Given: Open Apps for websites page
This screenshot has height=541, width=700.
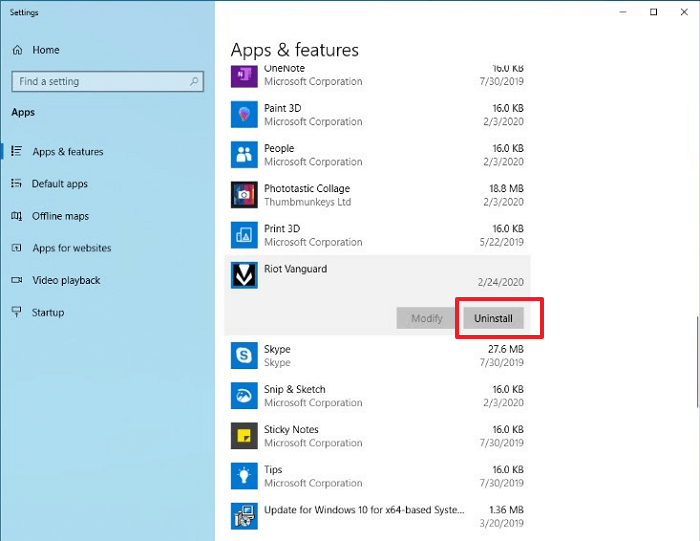Looking at the screenshot, I should click(71, 248).
